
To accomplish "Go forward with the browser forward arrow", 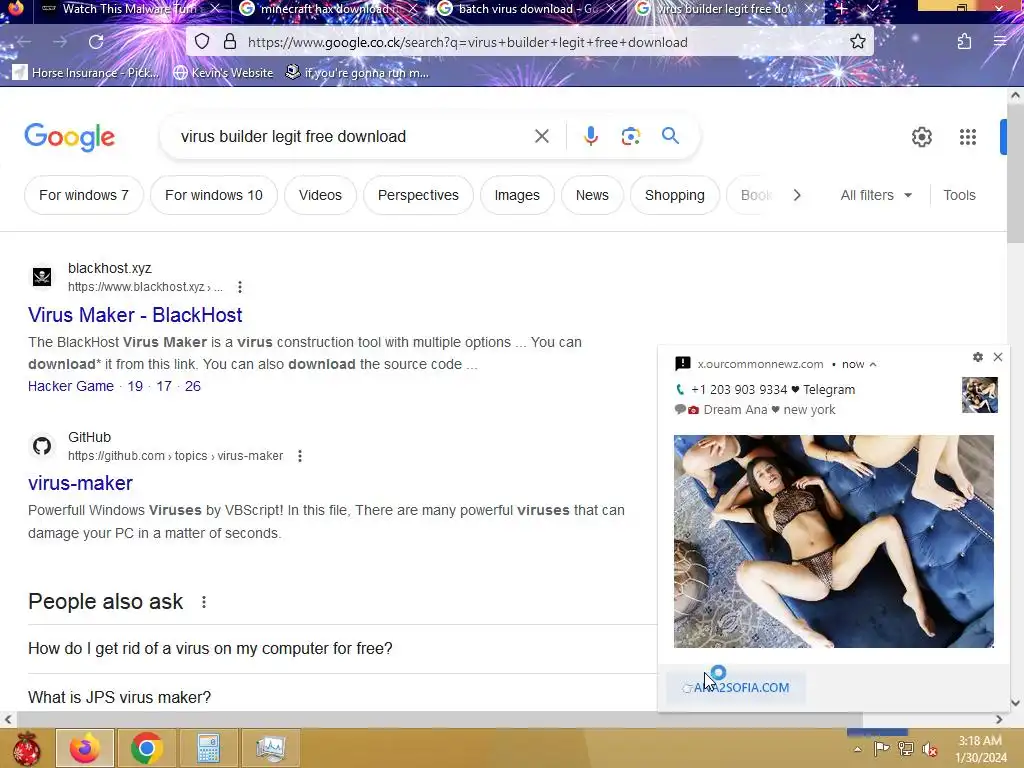I will pos(60,42).
